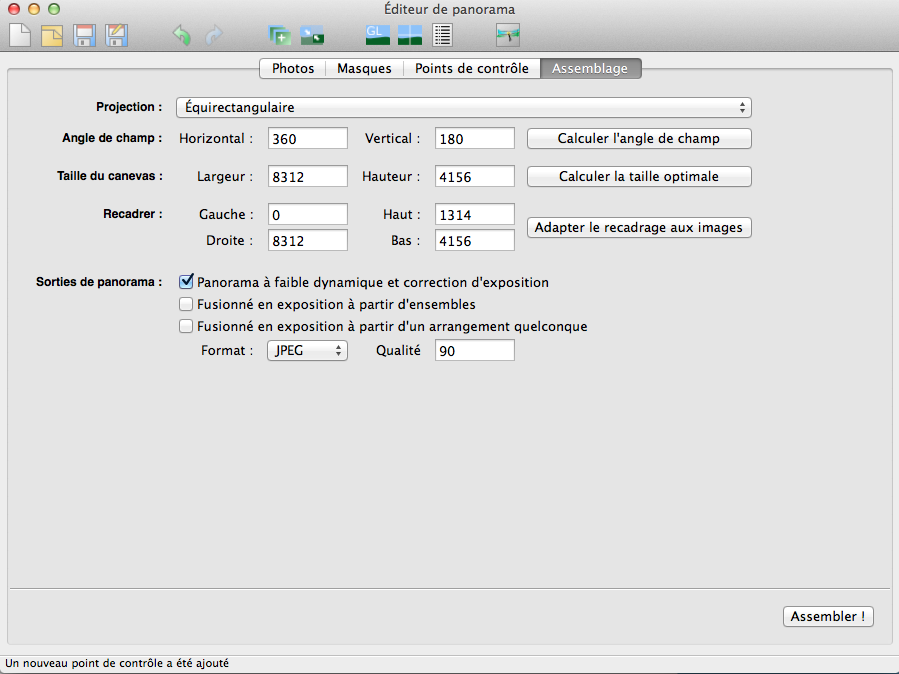Select the Masques tab
Viewport: 899px width, 674px height.
pos(364,68)
